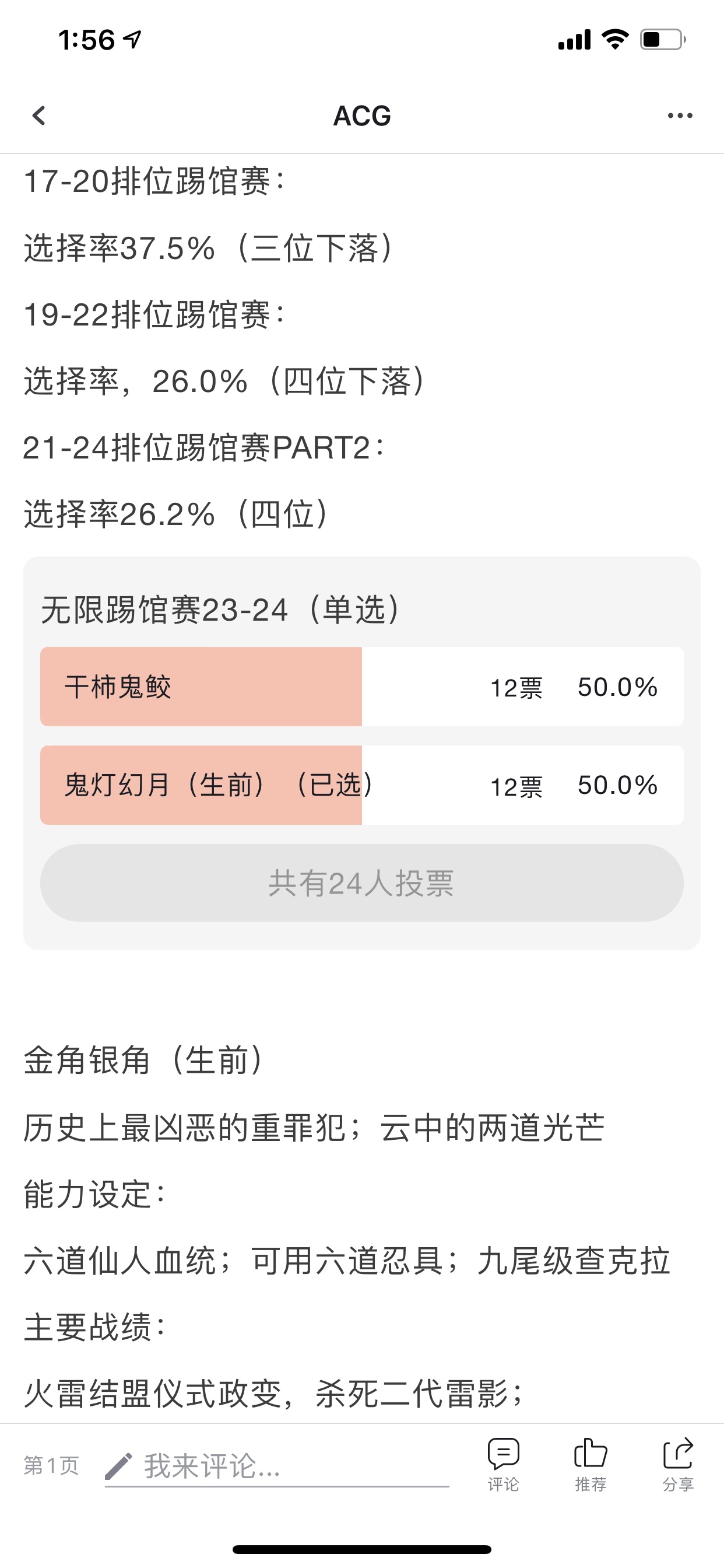724x1568 pixels.
Task: Tap the 第1页 page indicator
Action: click(51, 1466)
